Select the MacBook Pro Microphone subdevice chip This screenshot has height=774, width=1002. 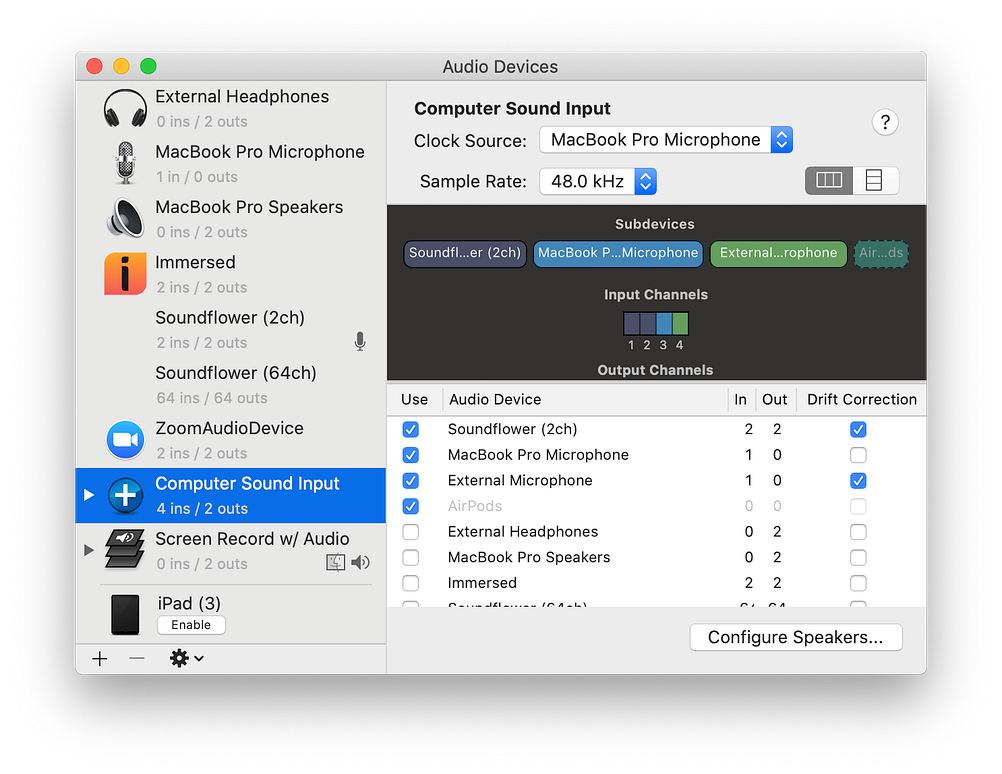point(617,253)
